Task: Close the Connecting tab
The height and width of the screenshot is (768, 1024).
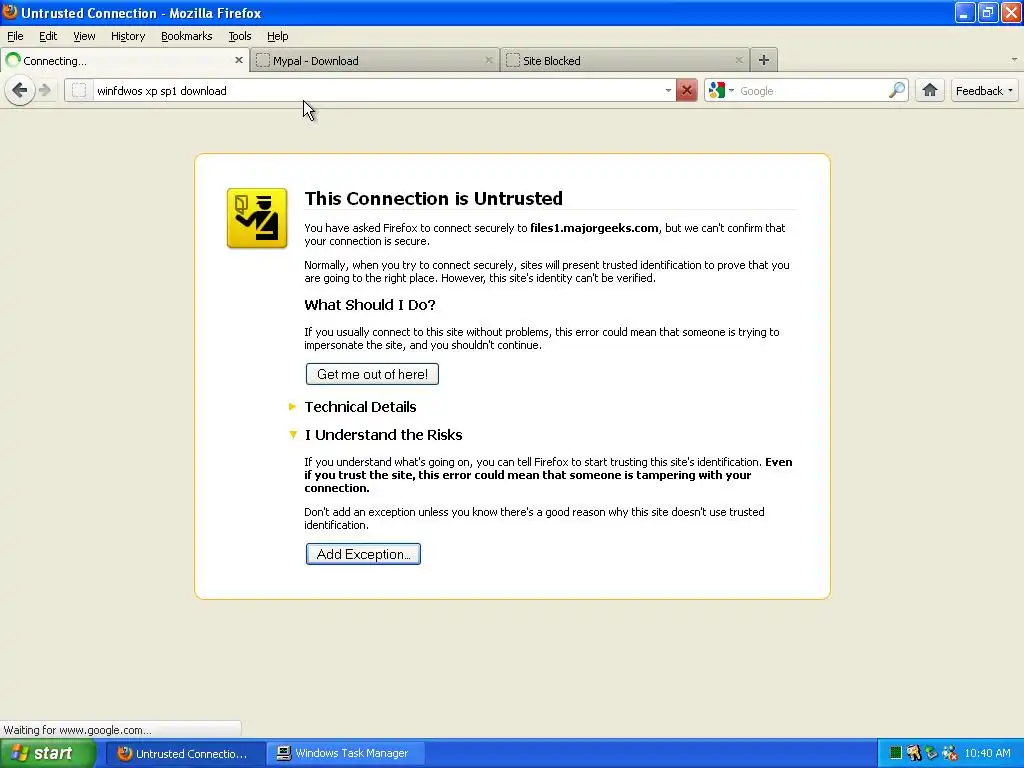Action: pyautogui.click(x=238, y=60)
